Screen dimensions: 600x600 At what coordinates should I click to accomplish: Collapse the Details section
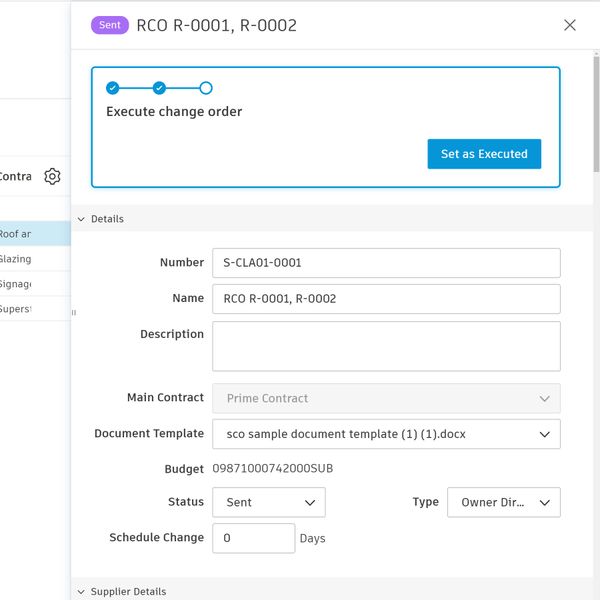click(x=81, y=219)
